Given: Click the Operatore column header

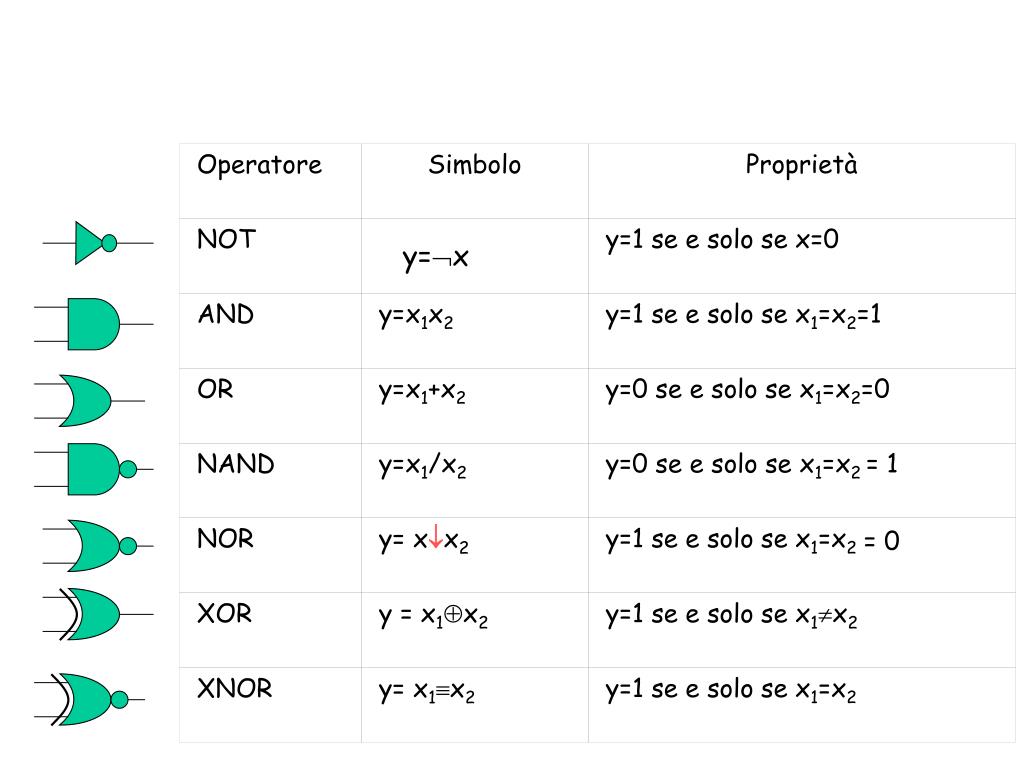Looking at the screenshot, I should (259, 165).
